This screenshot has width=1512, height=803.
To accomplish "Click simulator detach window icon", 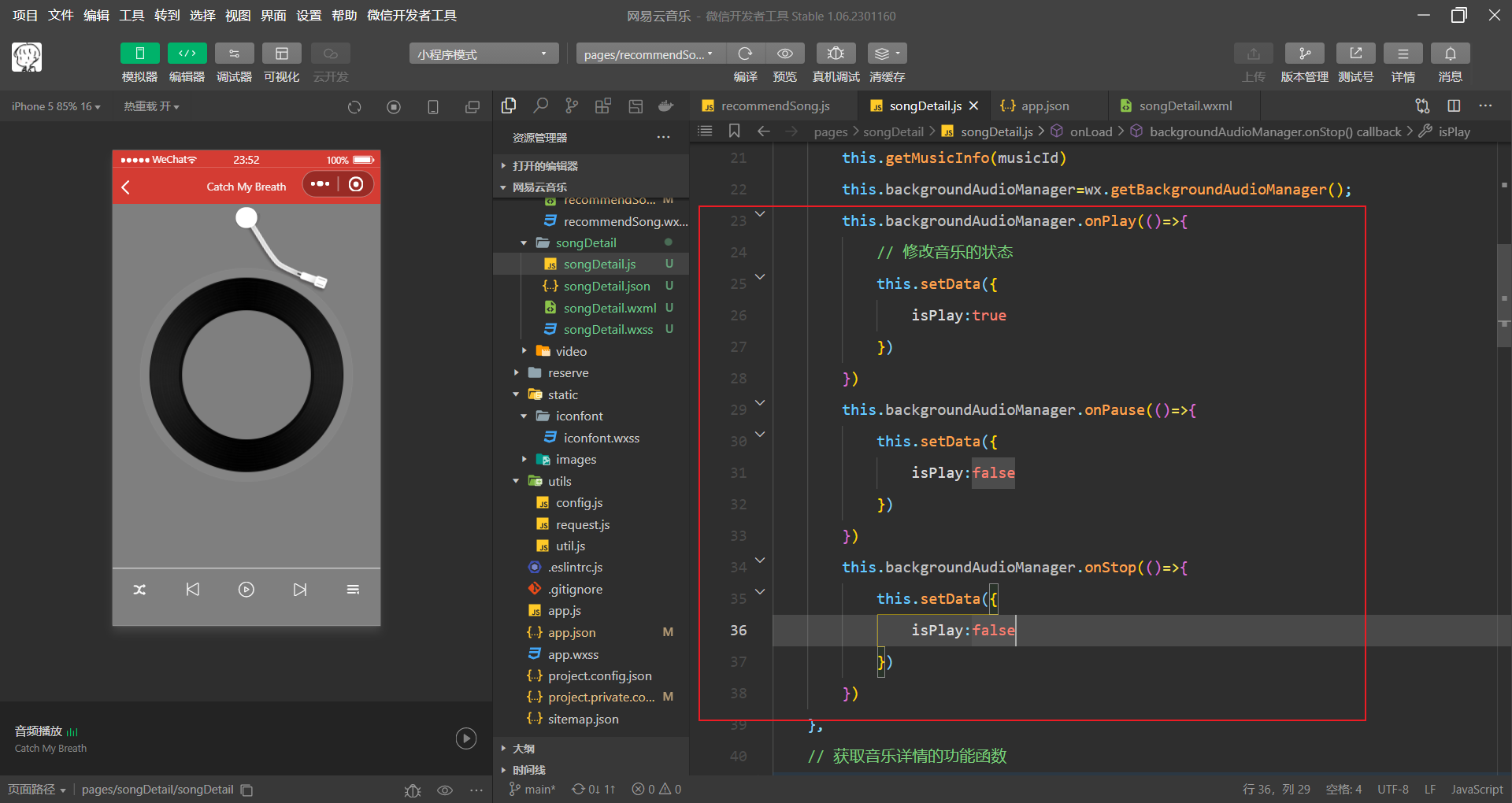I will tap(472, 107).
